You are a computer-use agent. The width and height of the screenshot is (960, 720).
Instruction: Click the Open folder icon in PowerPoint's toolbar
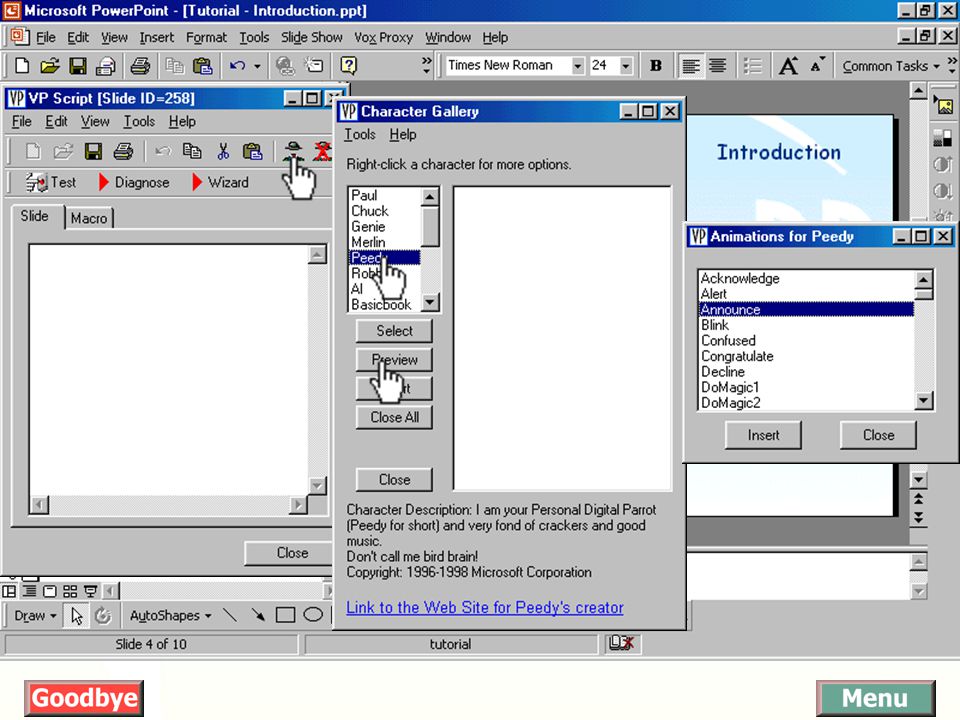coord(50,66)
